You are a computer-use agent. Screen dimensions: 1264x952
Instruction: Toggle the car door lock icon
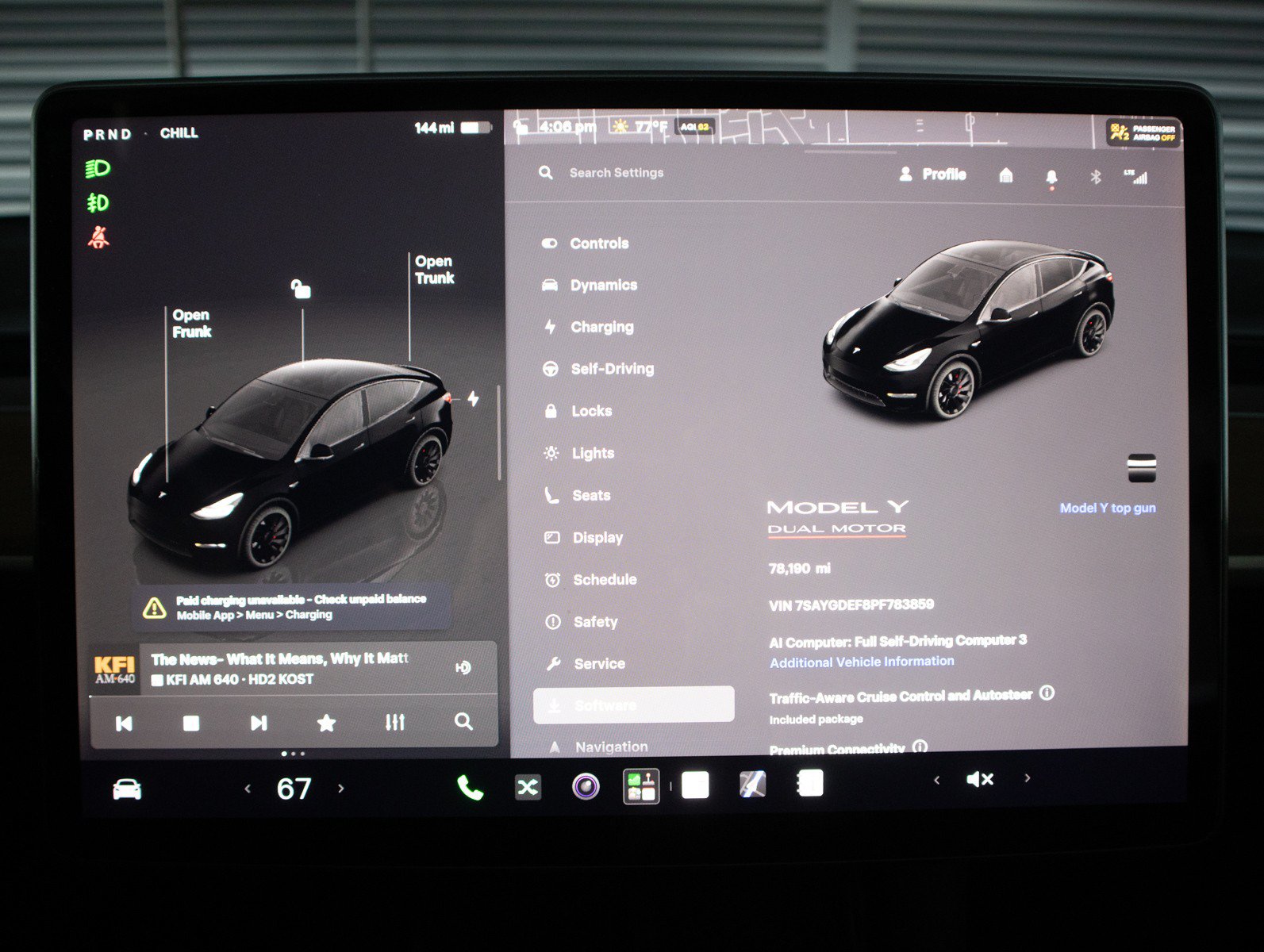click(x=301, y=289)
